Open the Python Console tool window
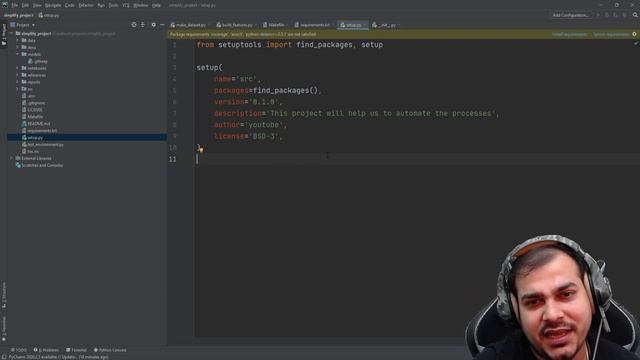Image resolution: width=640 pixels, height=360 pixels. [x=110, y=350]
